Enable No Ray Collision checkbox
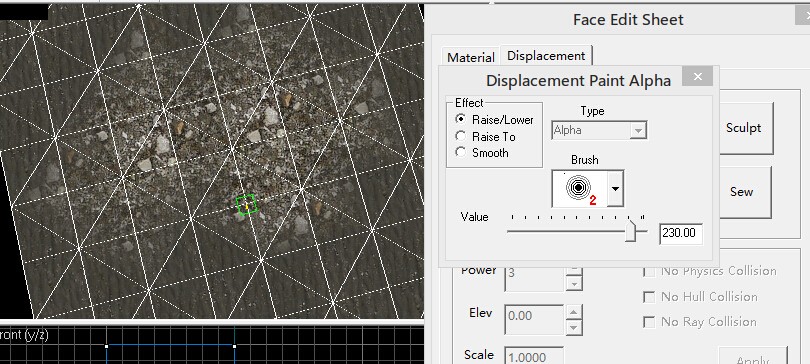810x364 pixels. pos(649,322)
